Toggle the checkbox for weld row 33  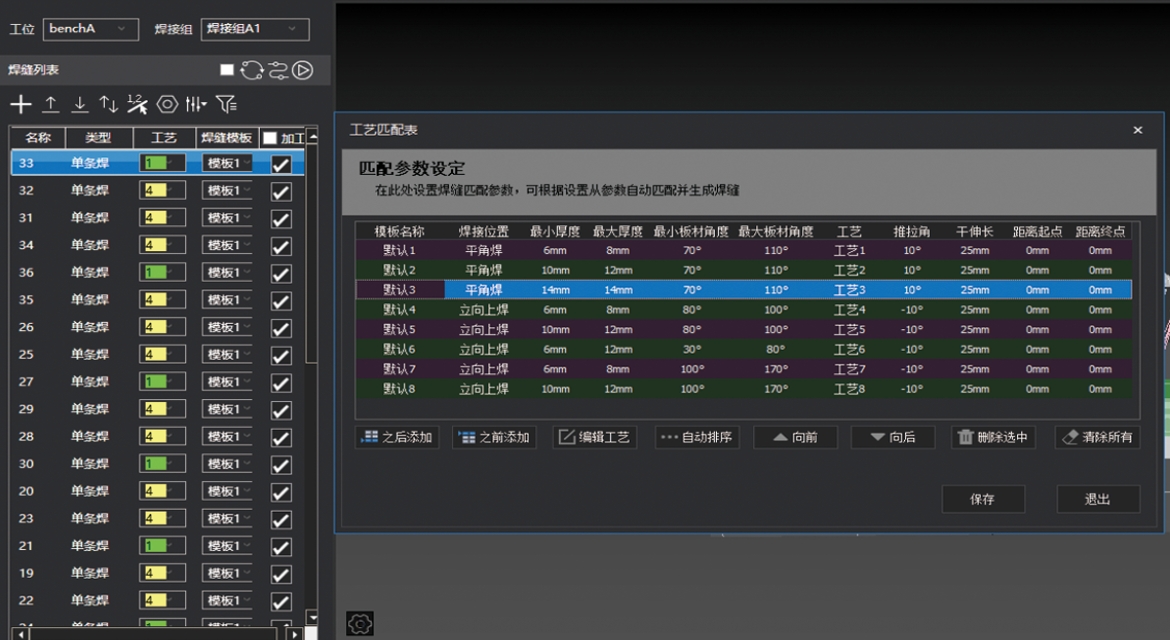click(x=279, y=163)
